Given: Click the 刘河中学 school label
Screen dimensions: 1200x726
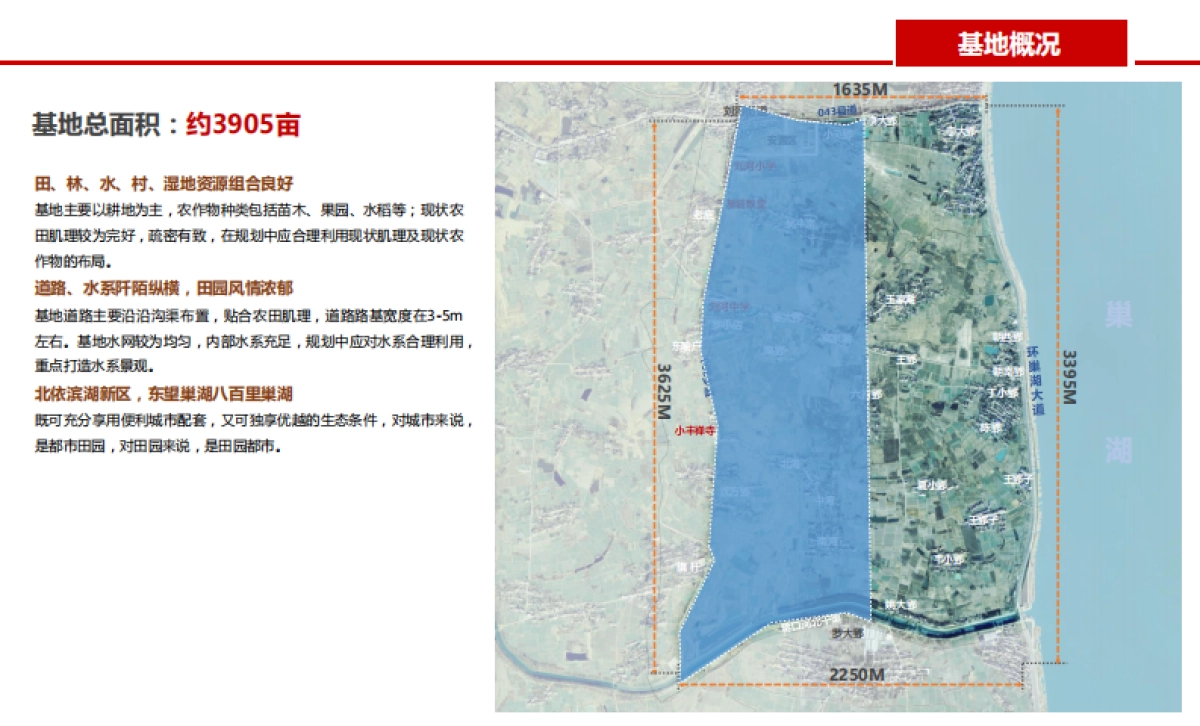Looking at the screenshot, I should 728,305.
